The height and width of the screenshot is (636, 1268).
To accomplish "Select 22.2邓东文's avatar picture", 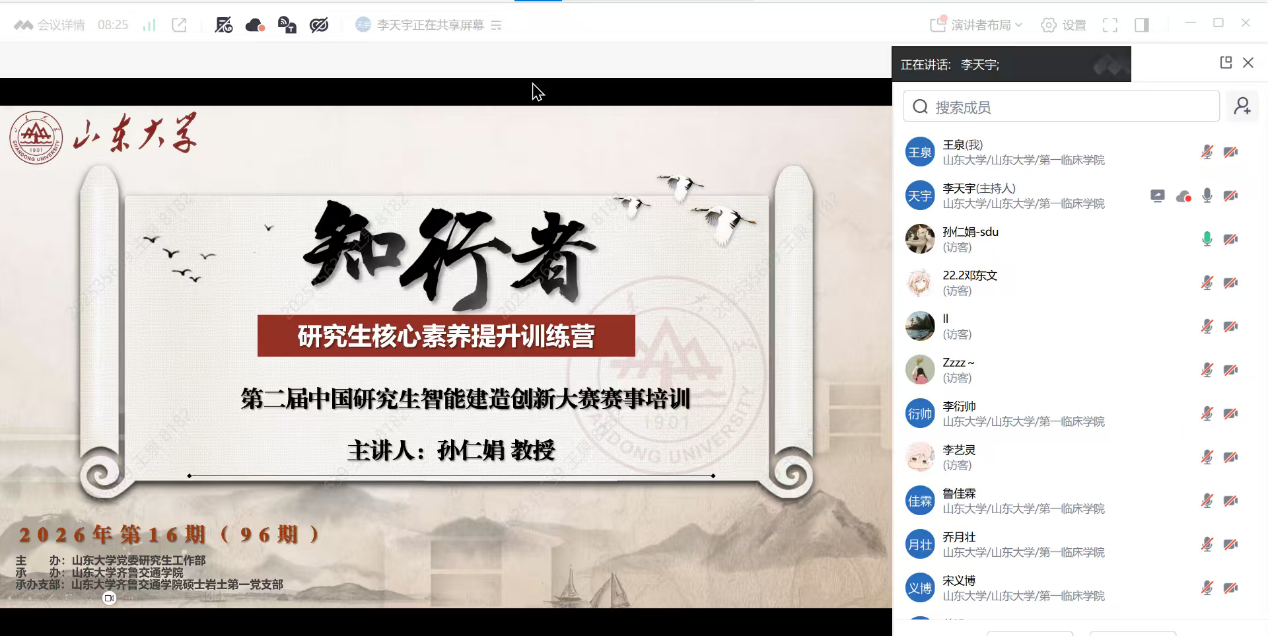I will 920,283.
